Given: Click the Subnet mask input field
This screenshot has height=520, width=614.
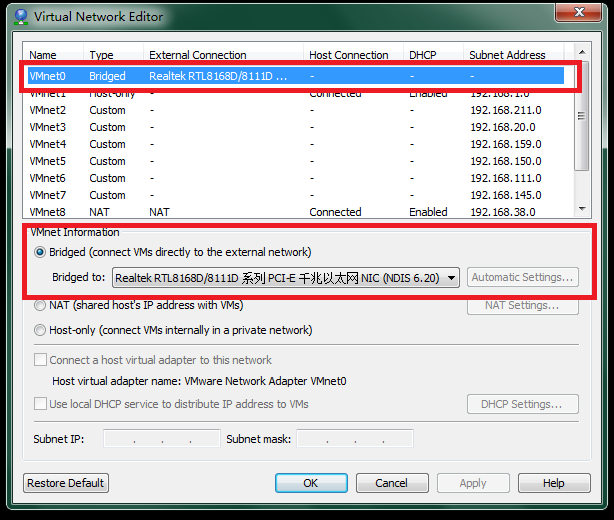Looking at the screenshot, I should (x=355, y=439).
